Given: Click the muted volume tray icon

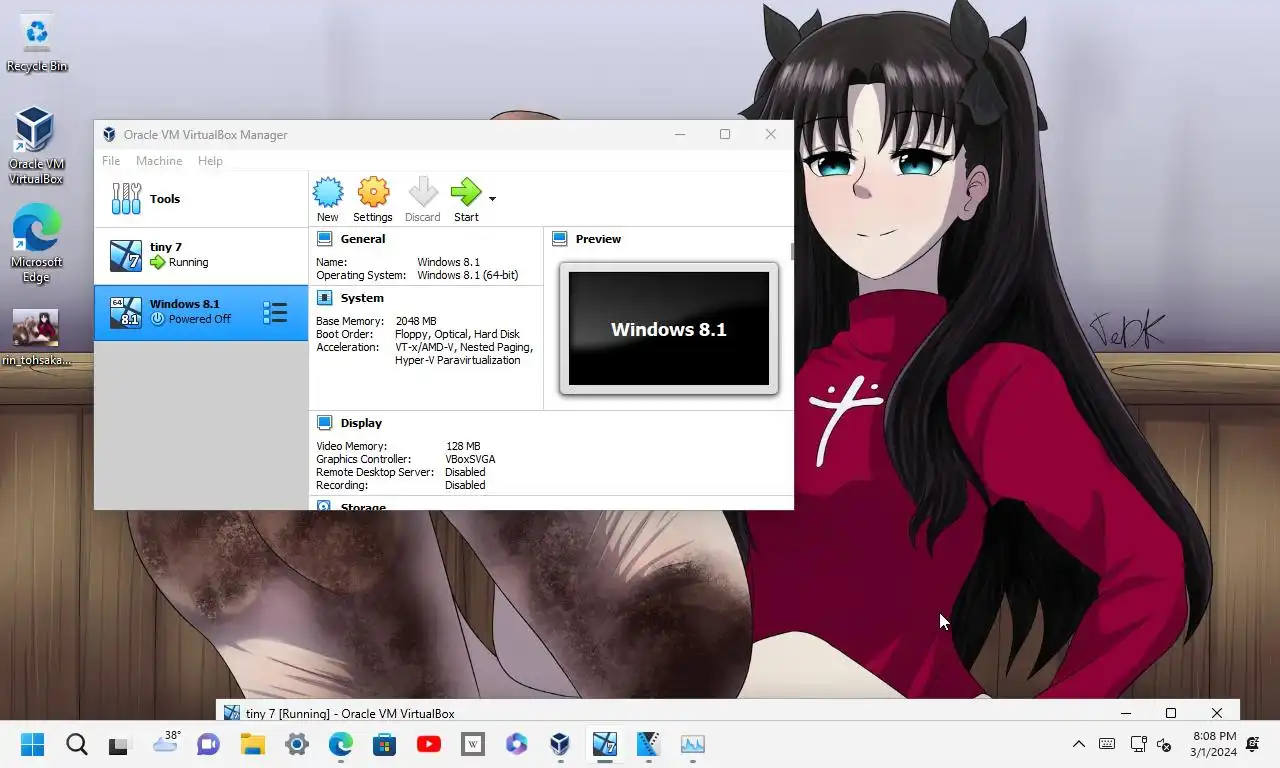Looking at the screenshot, I should [x=1164, y=744].
